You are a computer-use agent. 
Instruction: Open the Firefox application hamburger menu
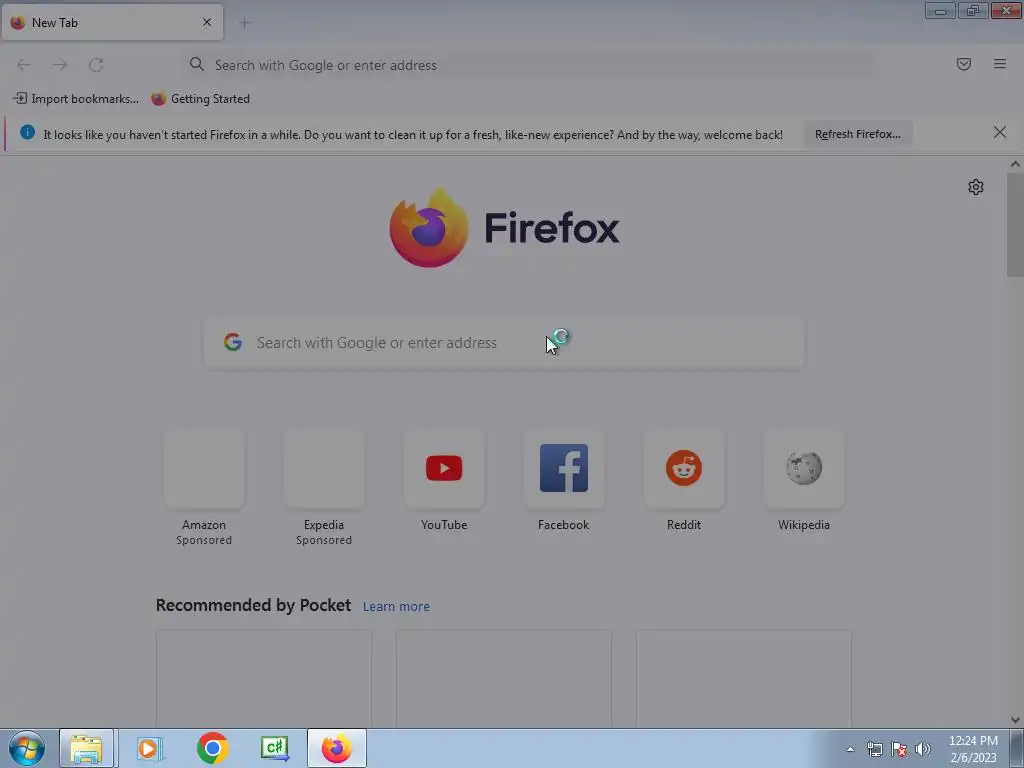[1000, 64]
